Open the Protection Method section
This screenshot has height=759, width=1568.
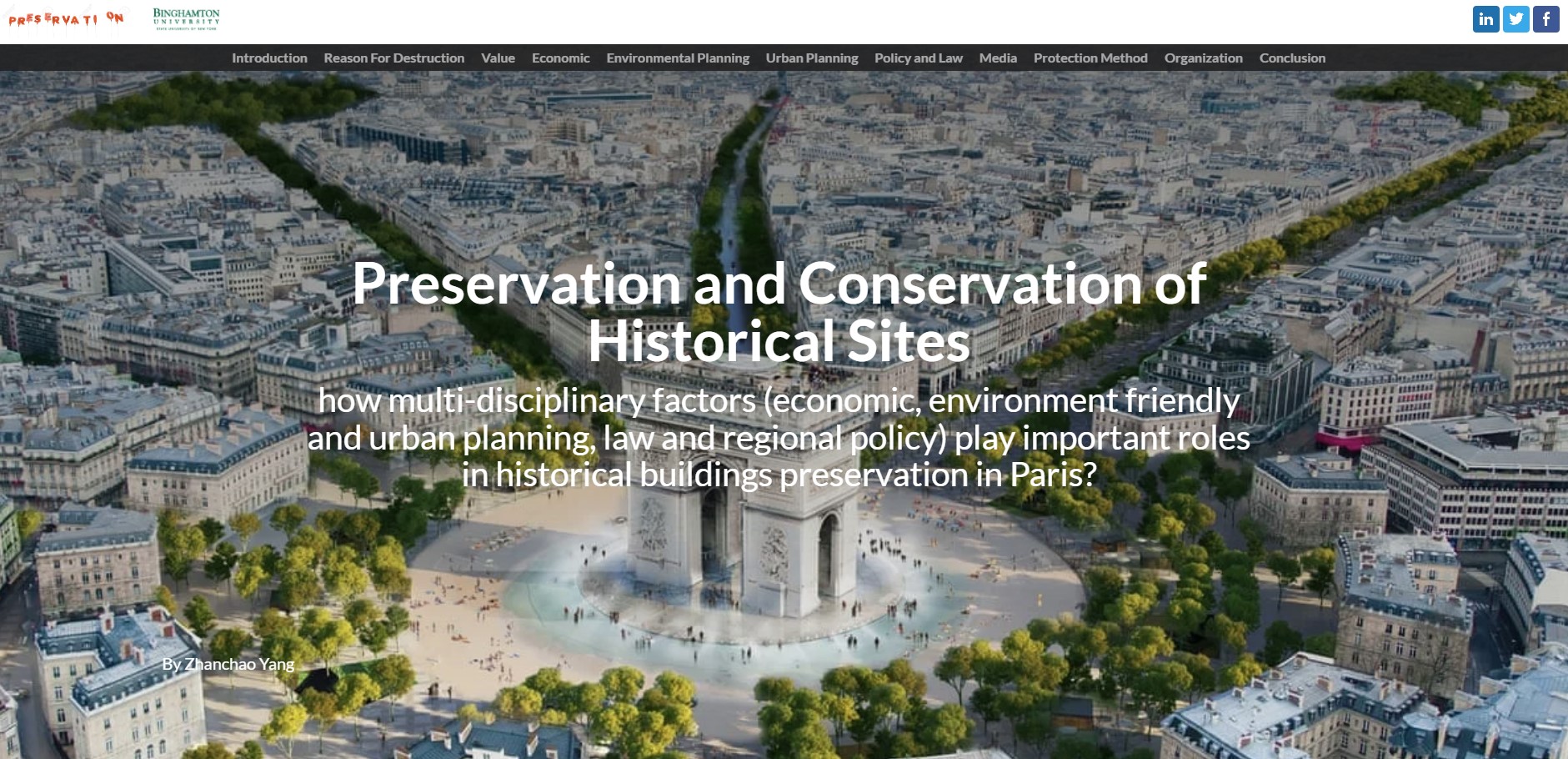pyautogui.click(x=1090, y=58)
